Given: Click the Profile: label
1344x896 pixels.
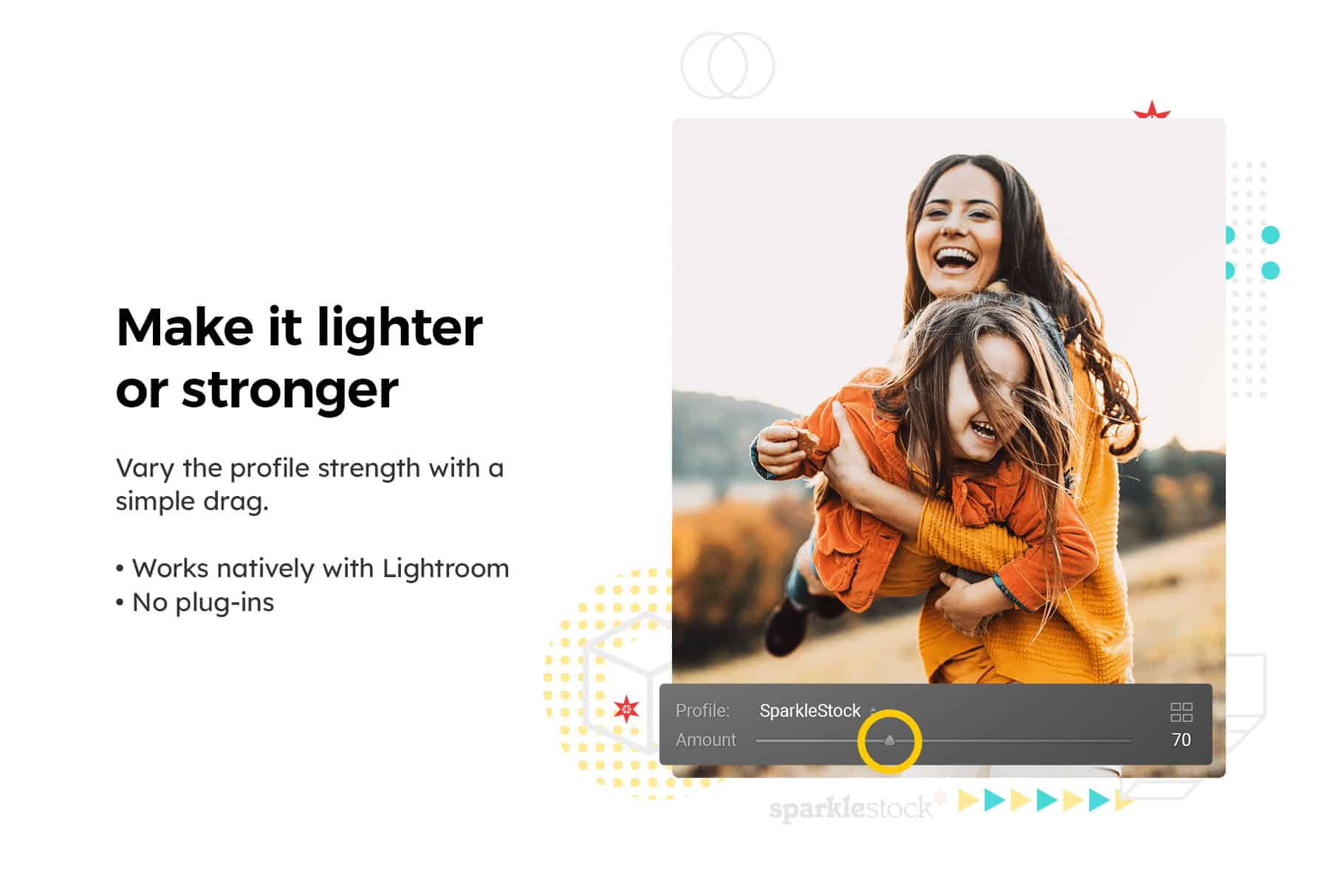Looking at the screenshot, I should [x=702, y=710].
